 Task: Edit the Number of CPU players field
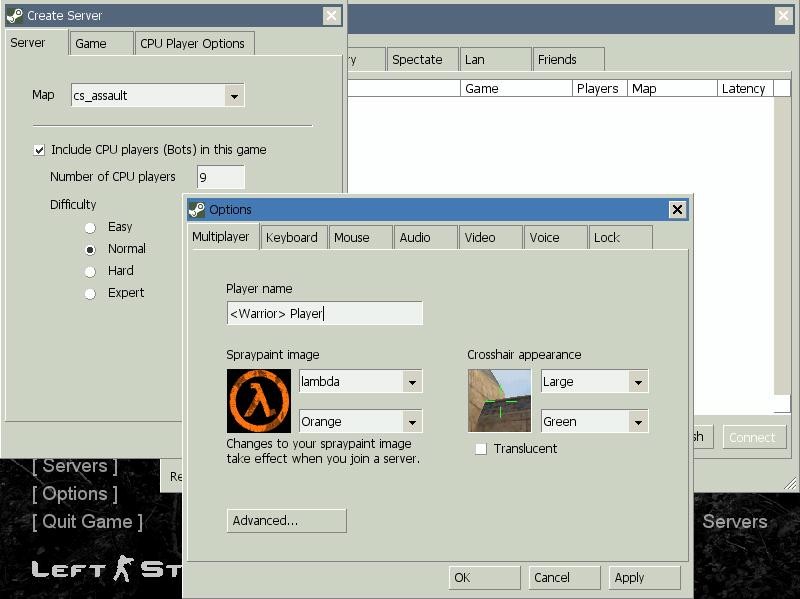[x=221, y=177]
